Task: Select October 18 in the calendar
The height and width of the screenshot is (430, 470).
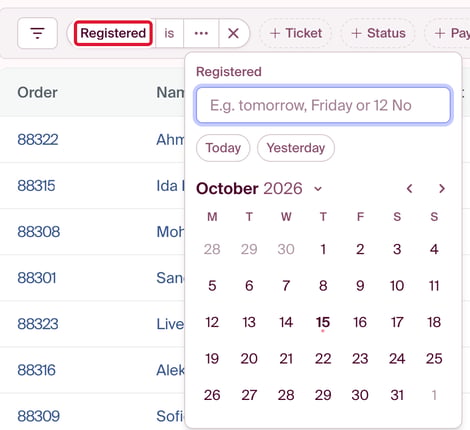Action: pos(434,322)
